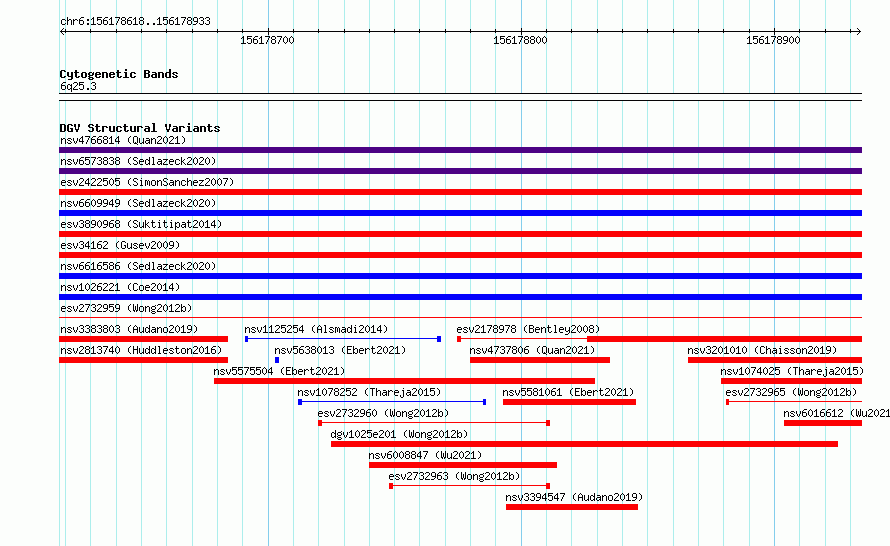The width and height of the screenshot is (890, 546).
Task: Click the red nsv5581061 variant bar
Action: pos(569,402)
